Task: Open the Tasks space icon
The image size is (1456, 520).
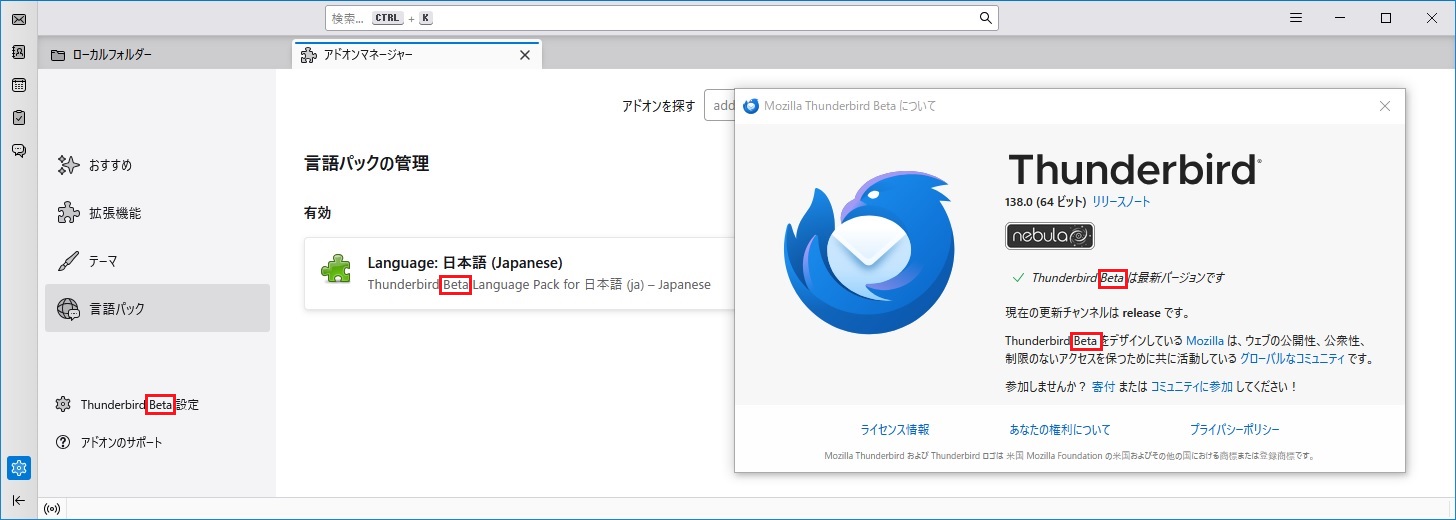Action: pos(18,118)
